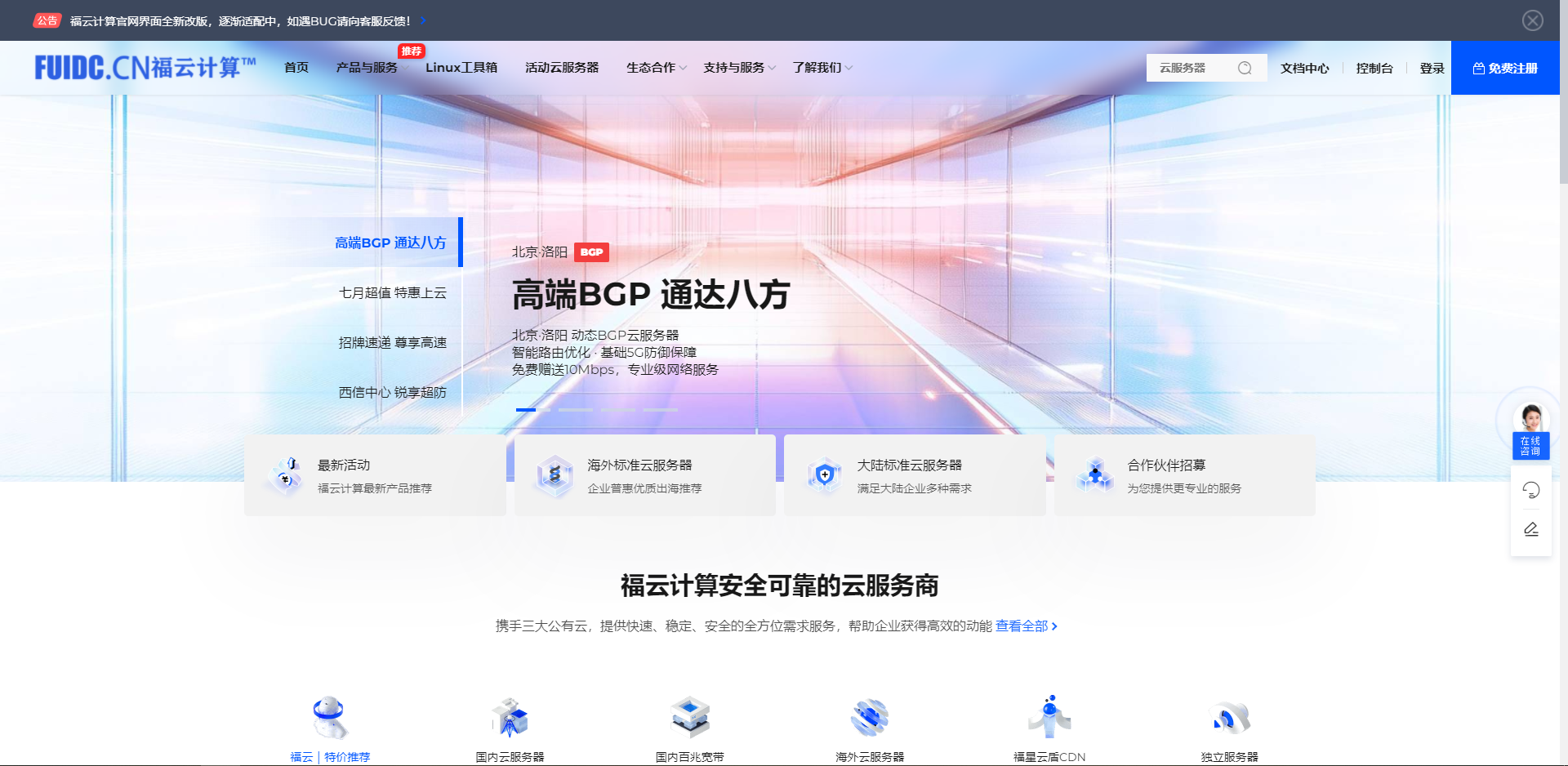This screenshot has height=766, width=1568.
Task: Click the second carousel indicator bar
Action: tap(576, 409)
